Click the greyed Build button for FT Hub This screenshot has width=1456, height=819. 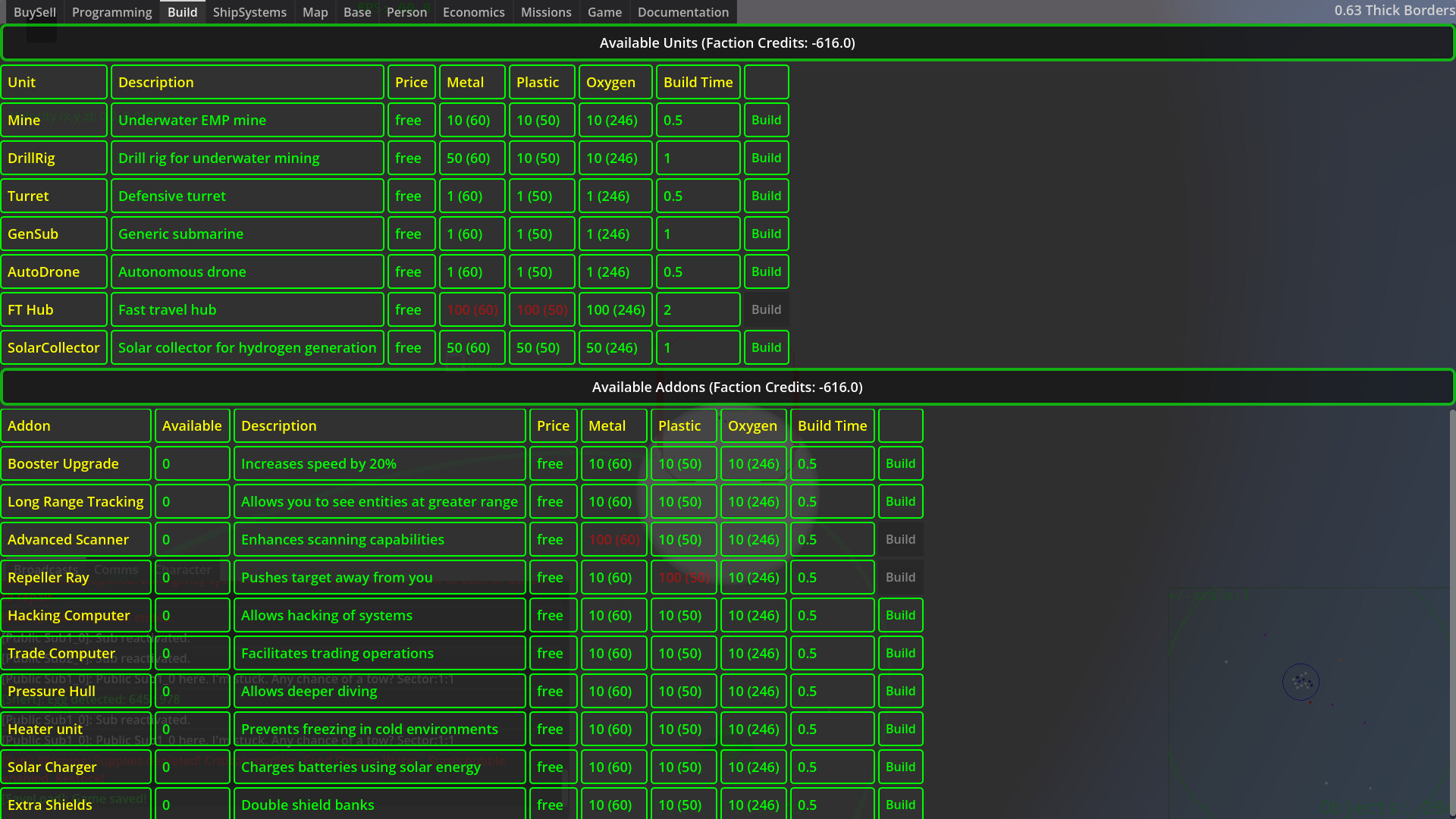[x=767, y=309]
